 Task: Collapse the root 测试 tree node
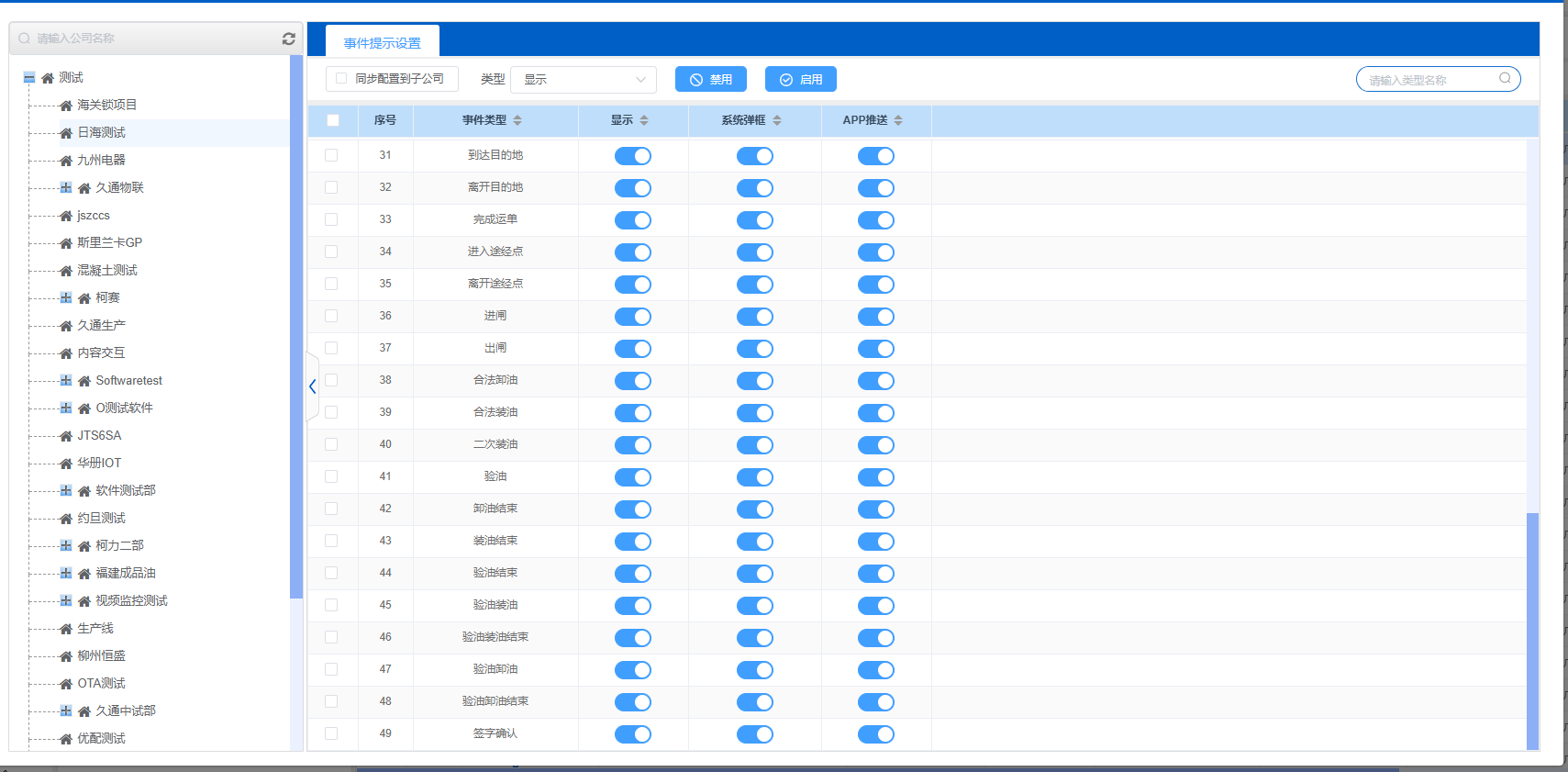pyautogui.click(x=29, y=78)
